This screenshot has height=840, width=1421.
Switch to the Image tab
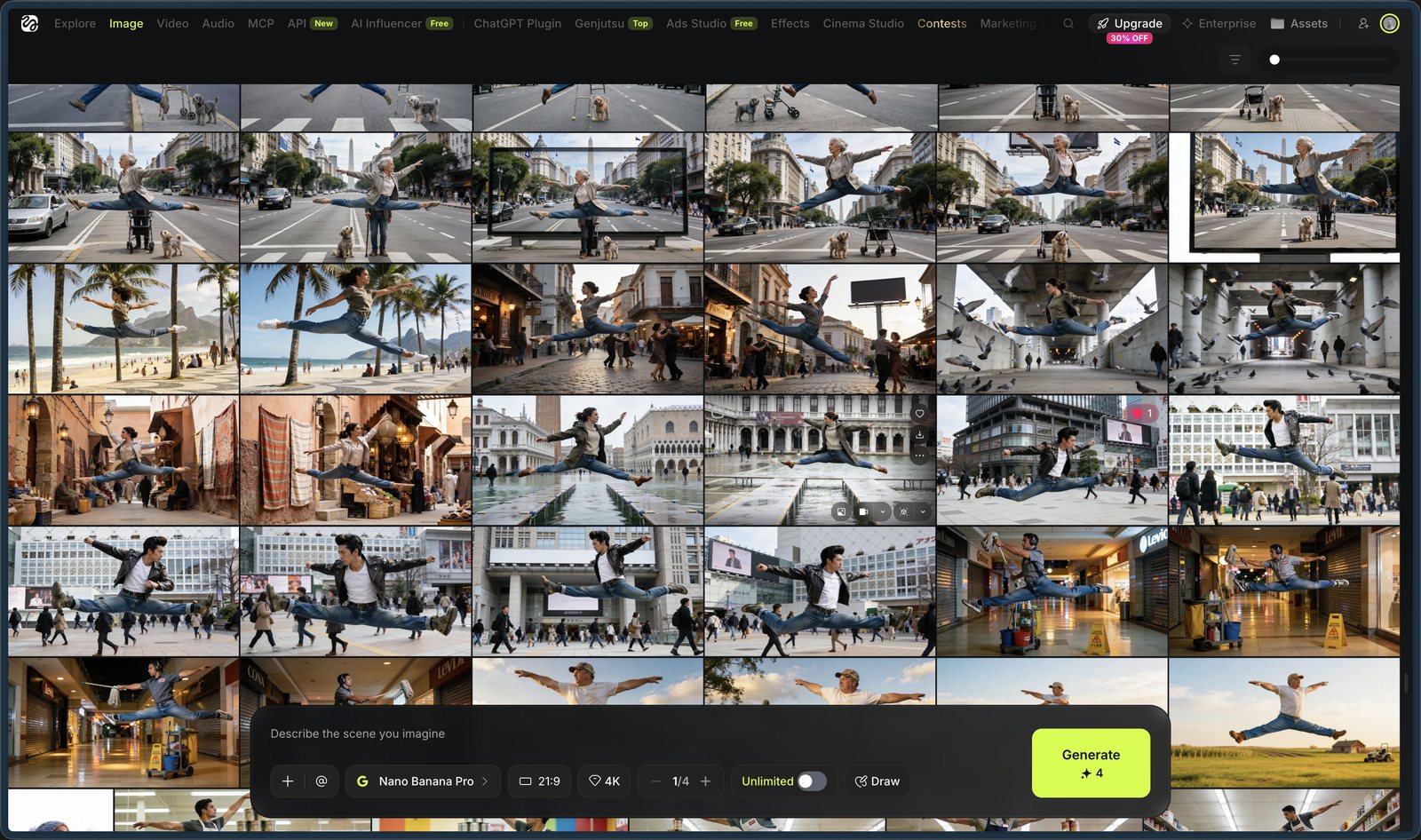[126, 24]
